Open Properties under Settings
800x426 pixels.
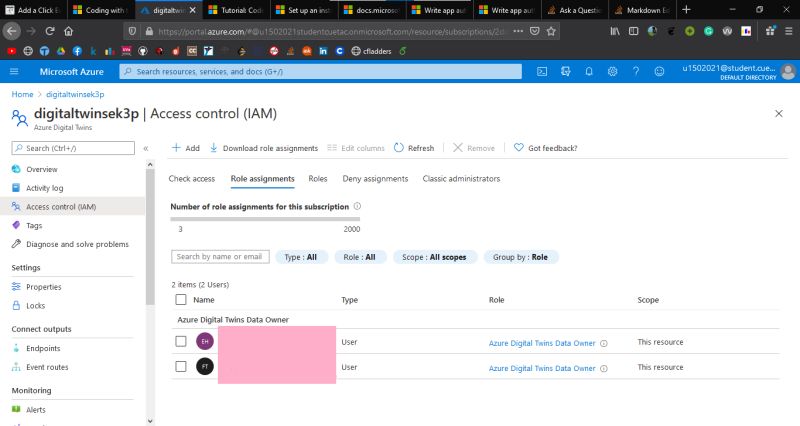pos(43,287)
